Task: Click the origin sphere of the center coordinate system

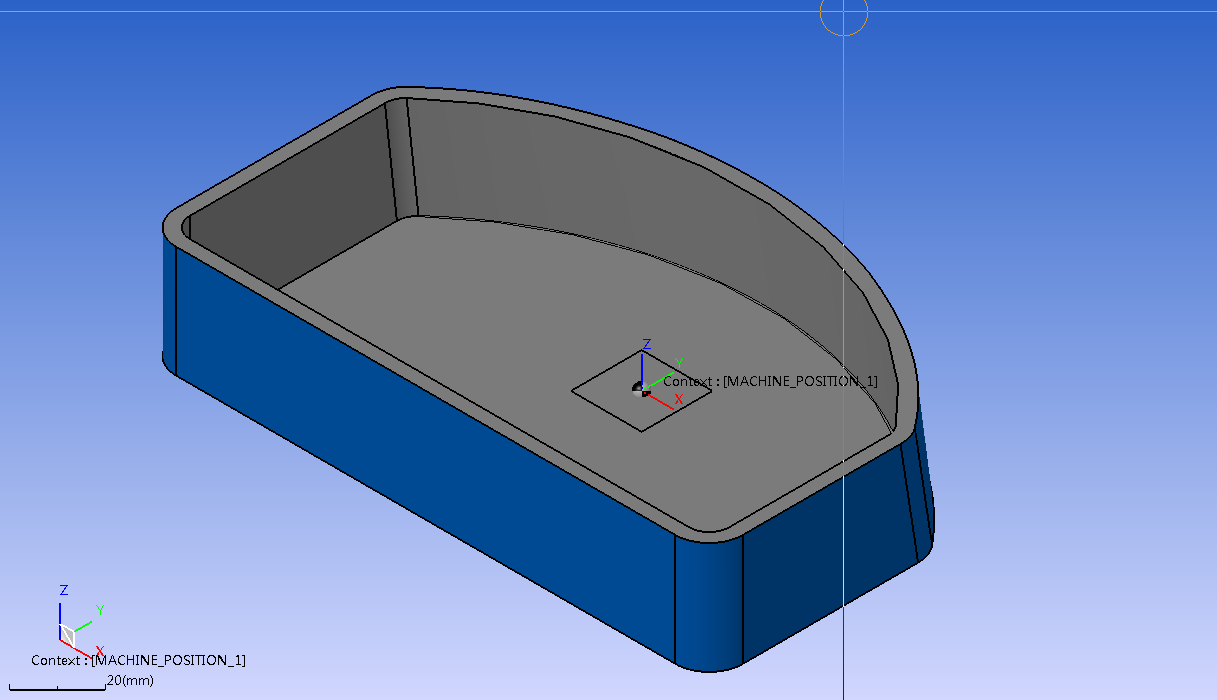Action: point(639,388)
